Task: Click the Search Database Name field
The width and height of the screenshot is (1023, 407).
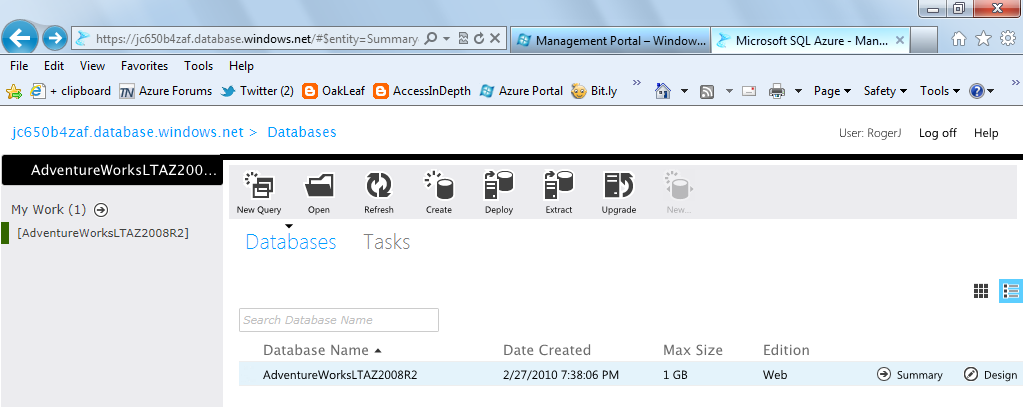Action: click(339, 320)
